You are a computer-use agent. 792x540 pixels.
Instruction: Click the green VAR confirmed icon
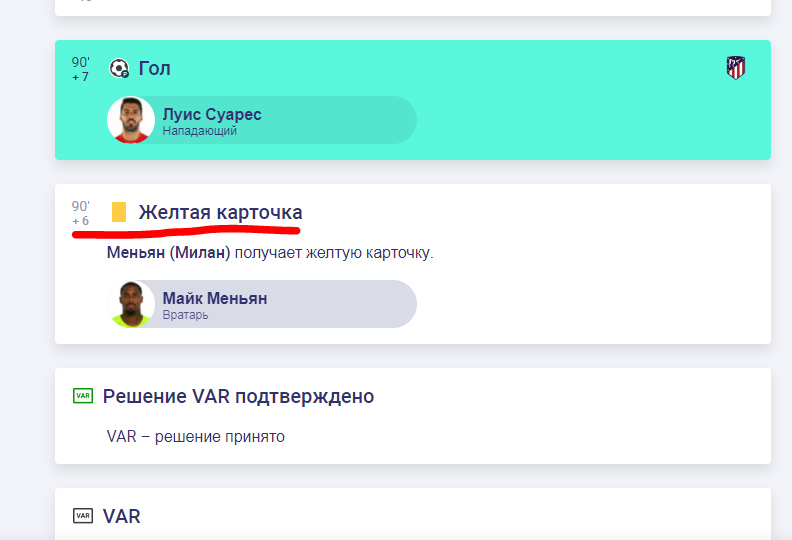click(x=83, y=396)
